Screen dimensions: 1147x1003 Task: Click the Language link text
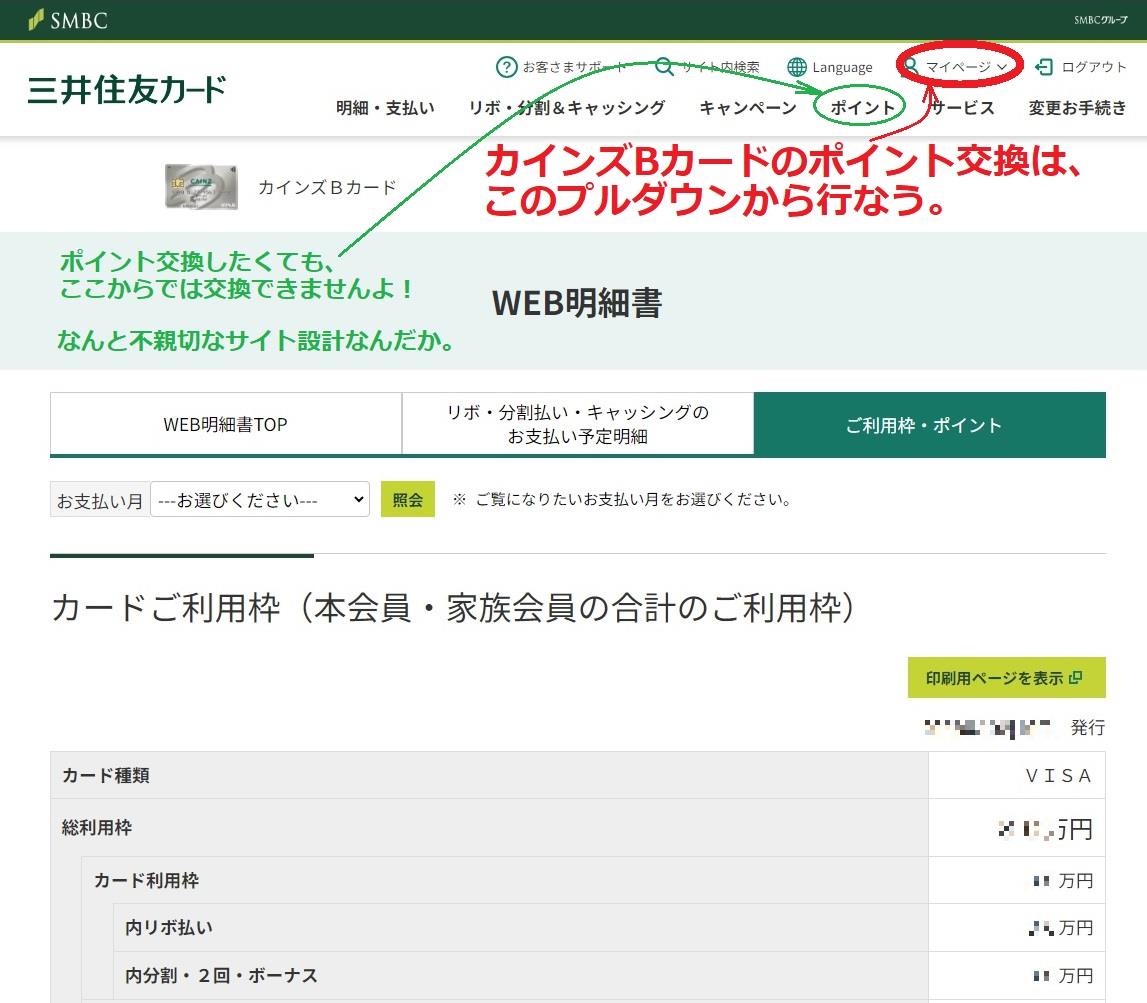coord(842,67)
